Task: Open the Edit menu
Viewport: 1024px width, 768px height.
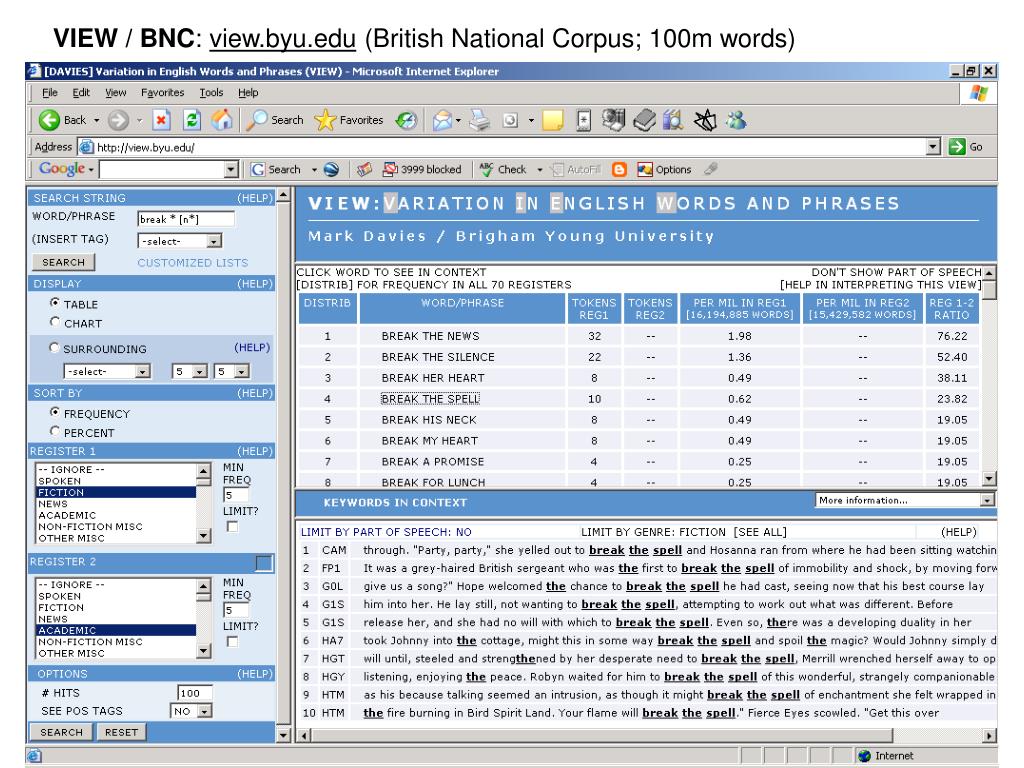Action: pos(81,93)
